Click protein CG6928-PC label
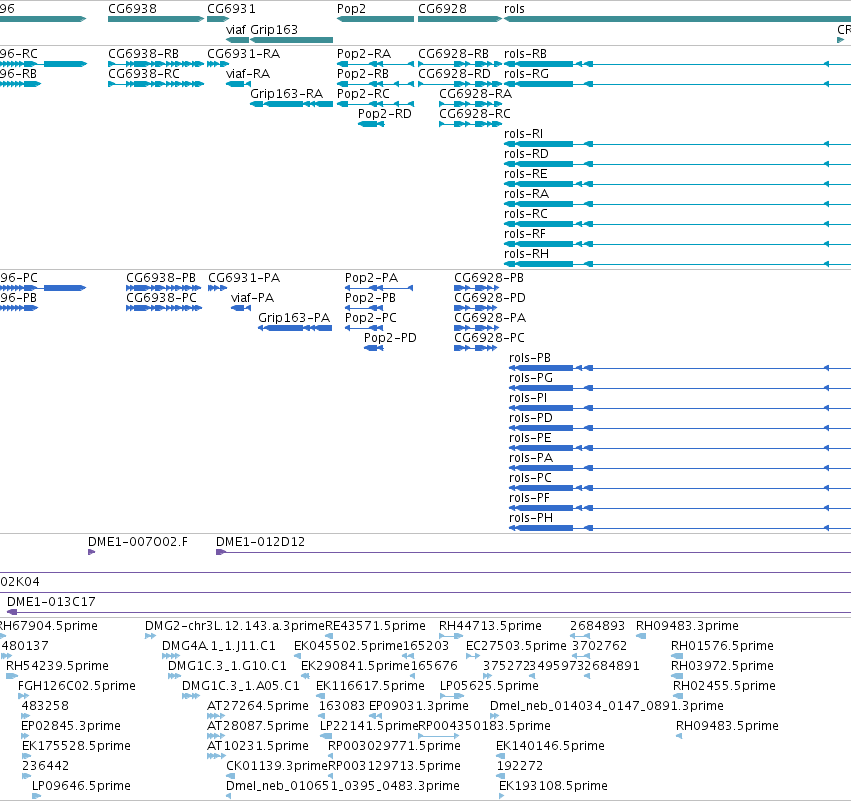 point(489,338)
